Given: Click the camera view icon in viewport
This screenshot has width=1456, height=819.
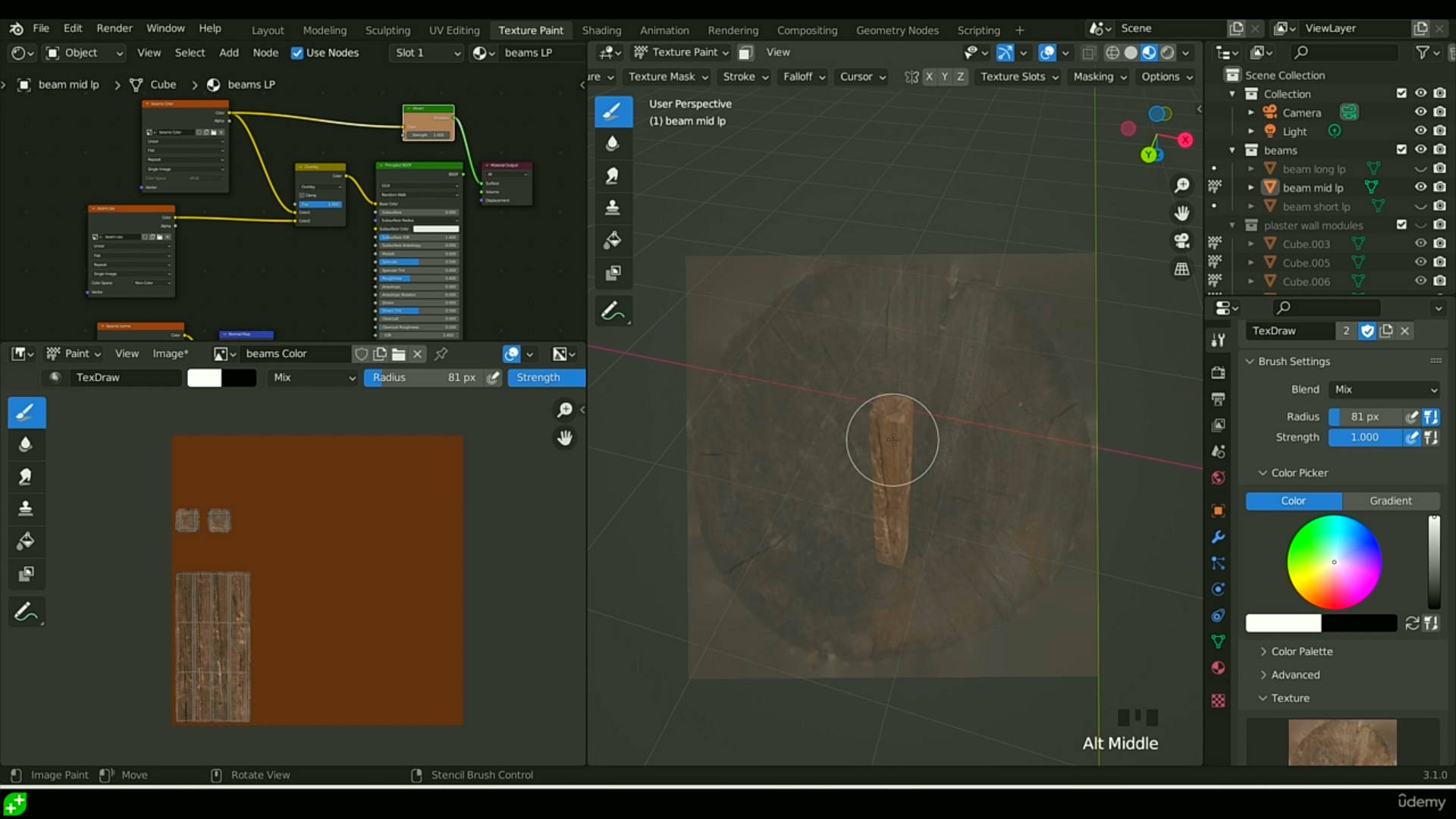Looking at the screenshot, I should [1181, 241].
